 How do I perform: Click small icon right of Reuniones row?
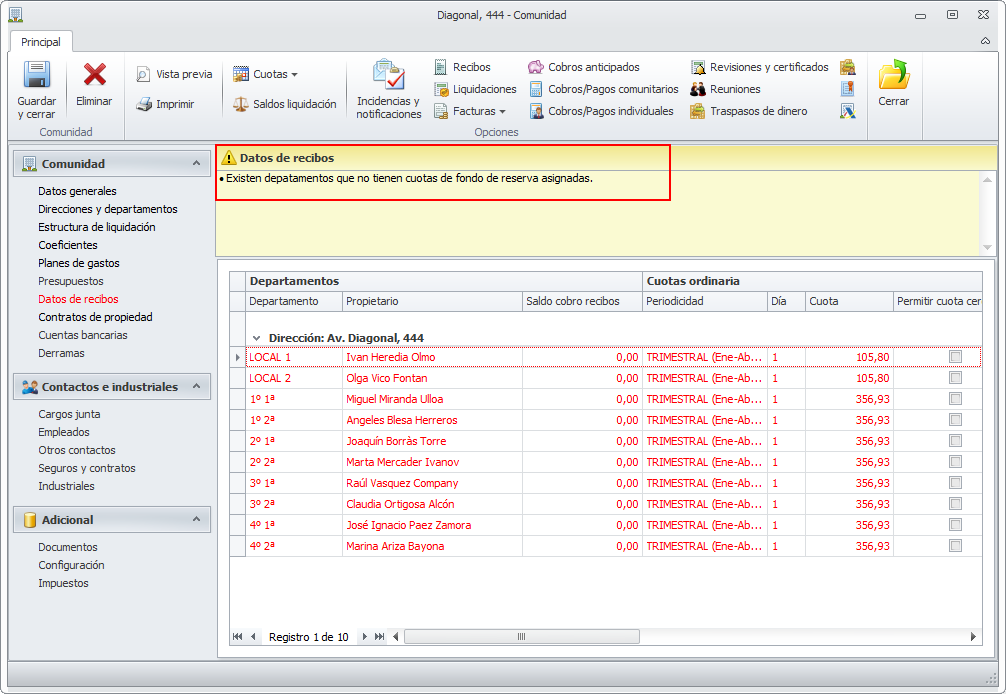tap(848, 89)
